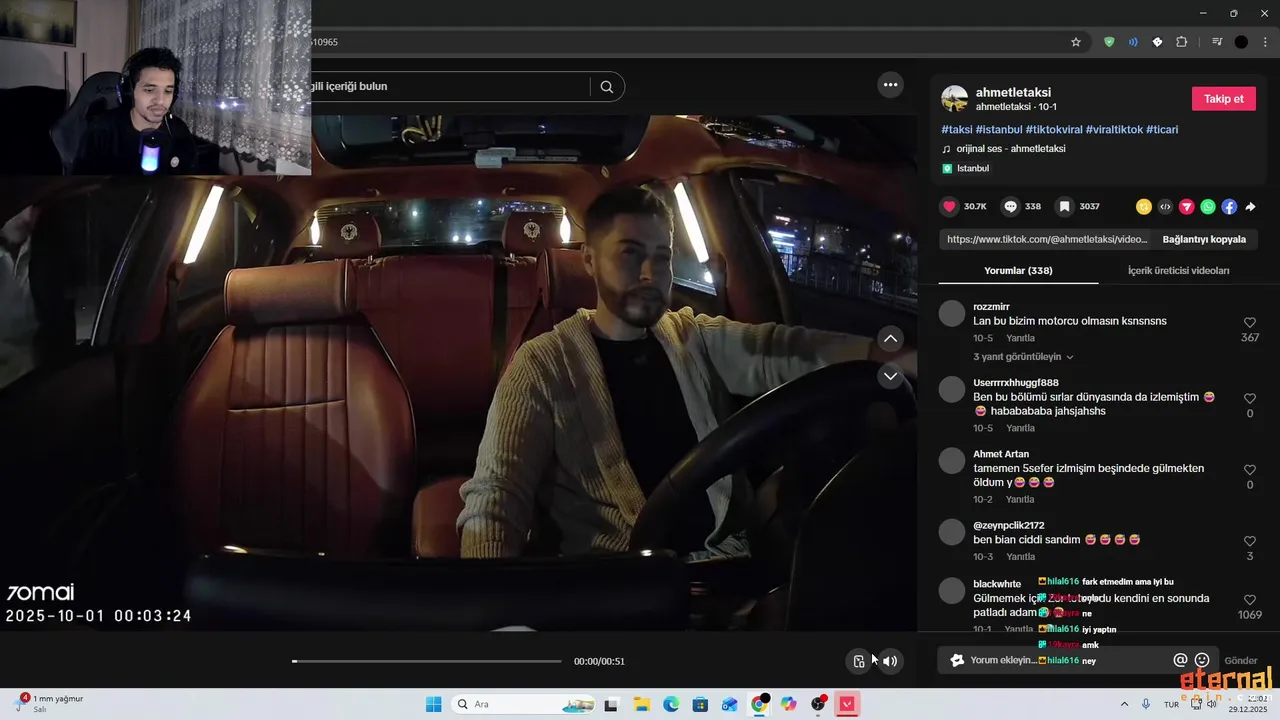Click the video URL text field
The height and width of the screenshot is (720, 1280).
point(1047,240)
